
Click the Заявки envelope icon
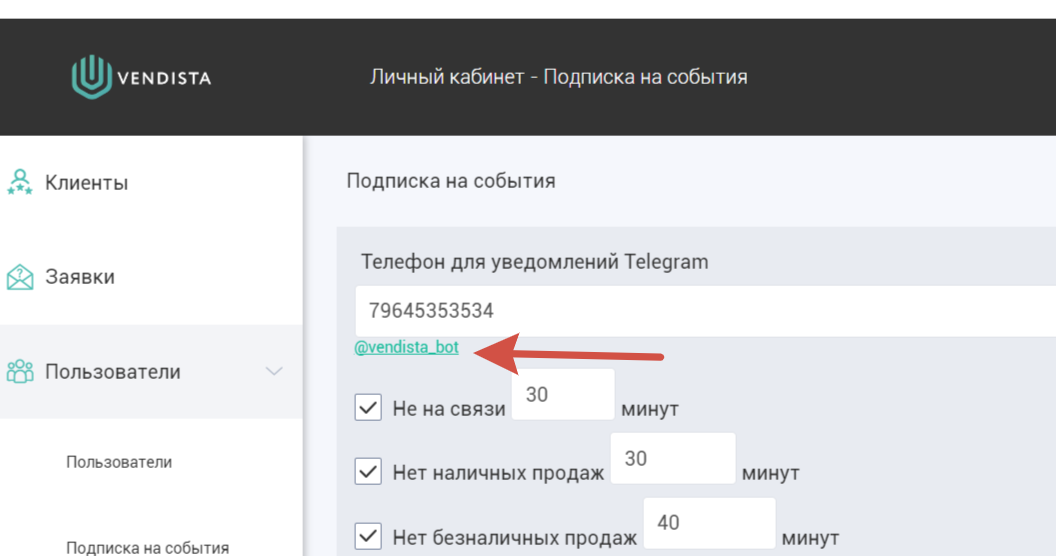(20, 277)
